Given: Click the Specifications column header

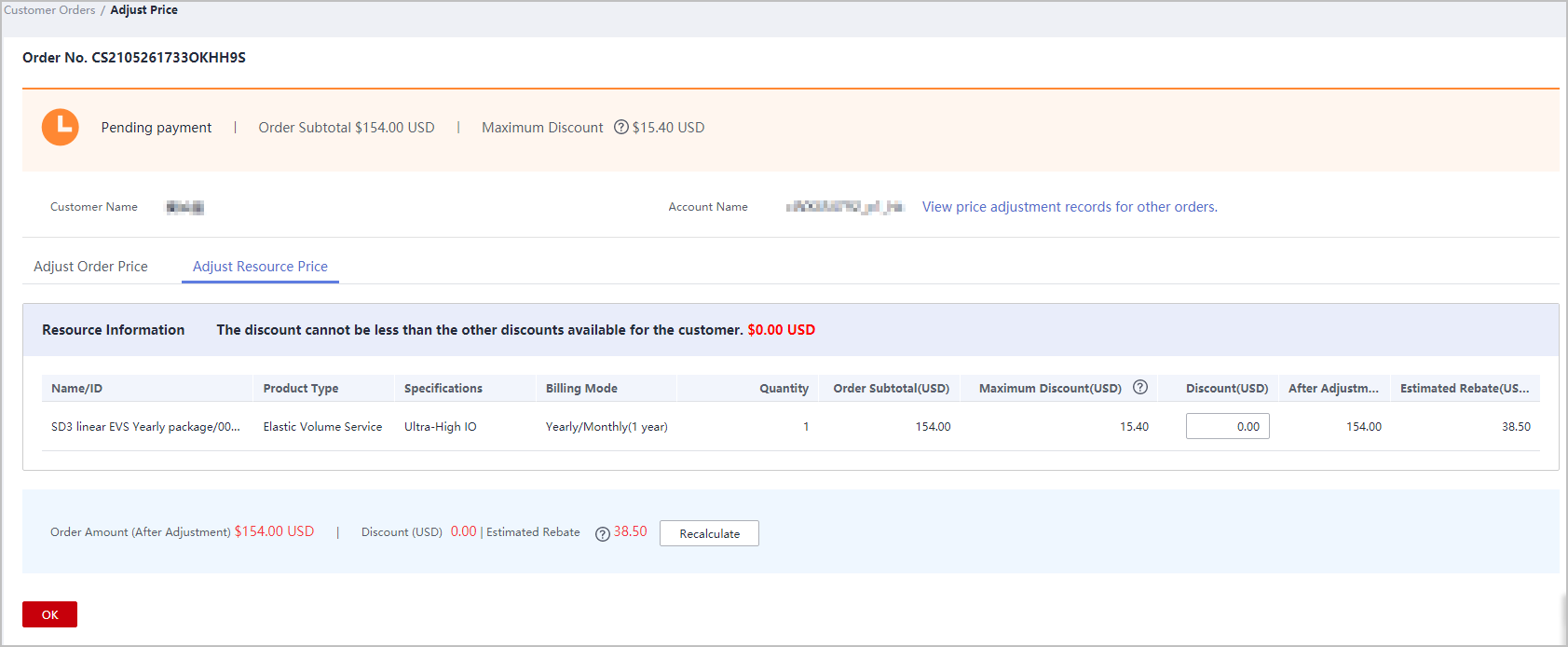Looking at the screenshot, I should tap(443, 388).
